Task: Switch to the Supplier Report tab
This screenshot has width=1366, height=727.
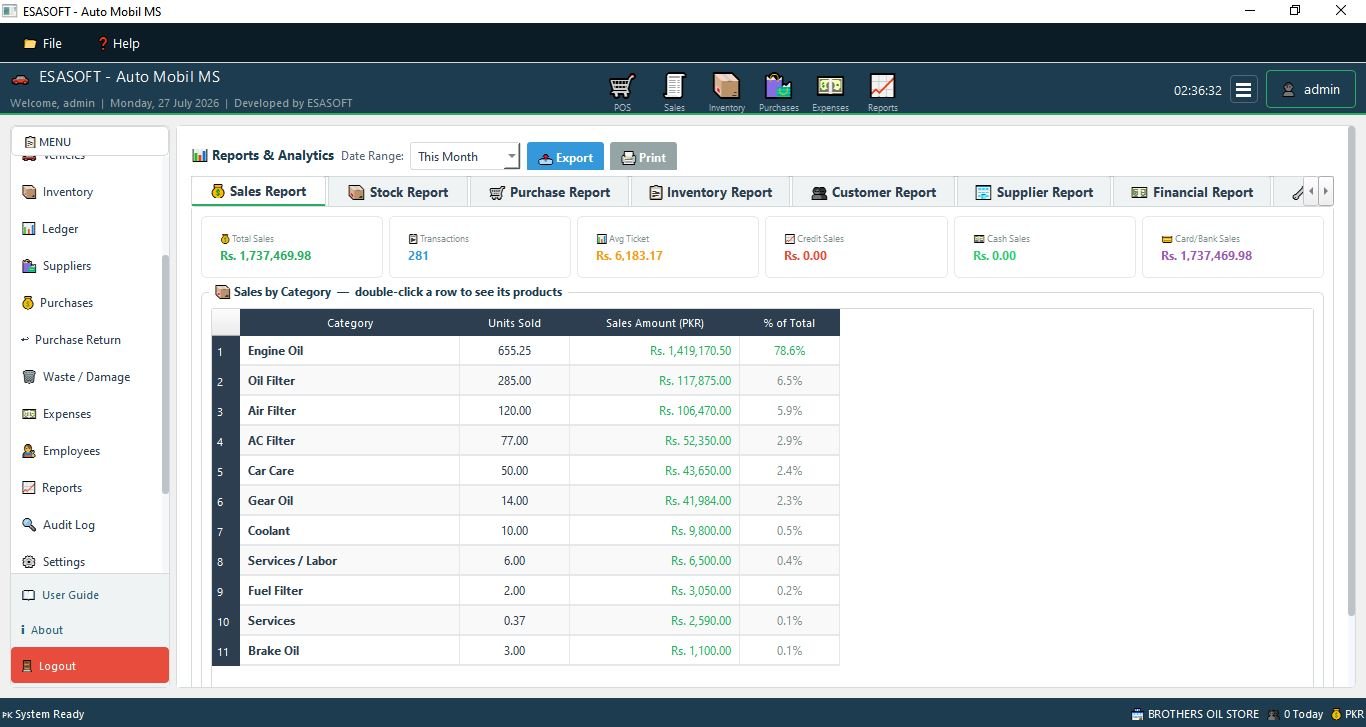Action: tap(1034, 192)
